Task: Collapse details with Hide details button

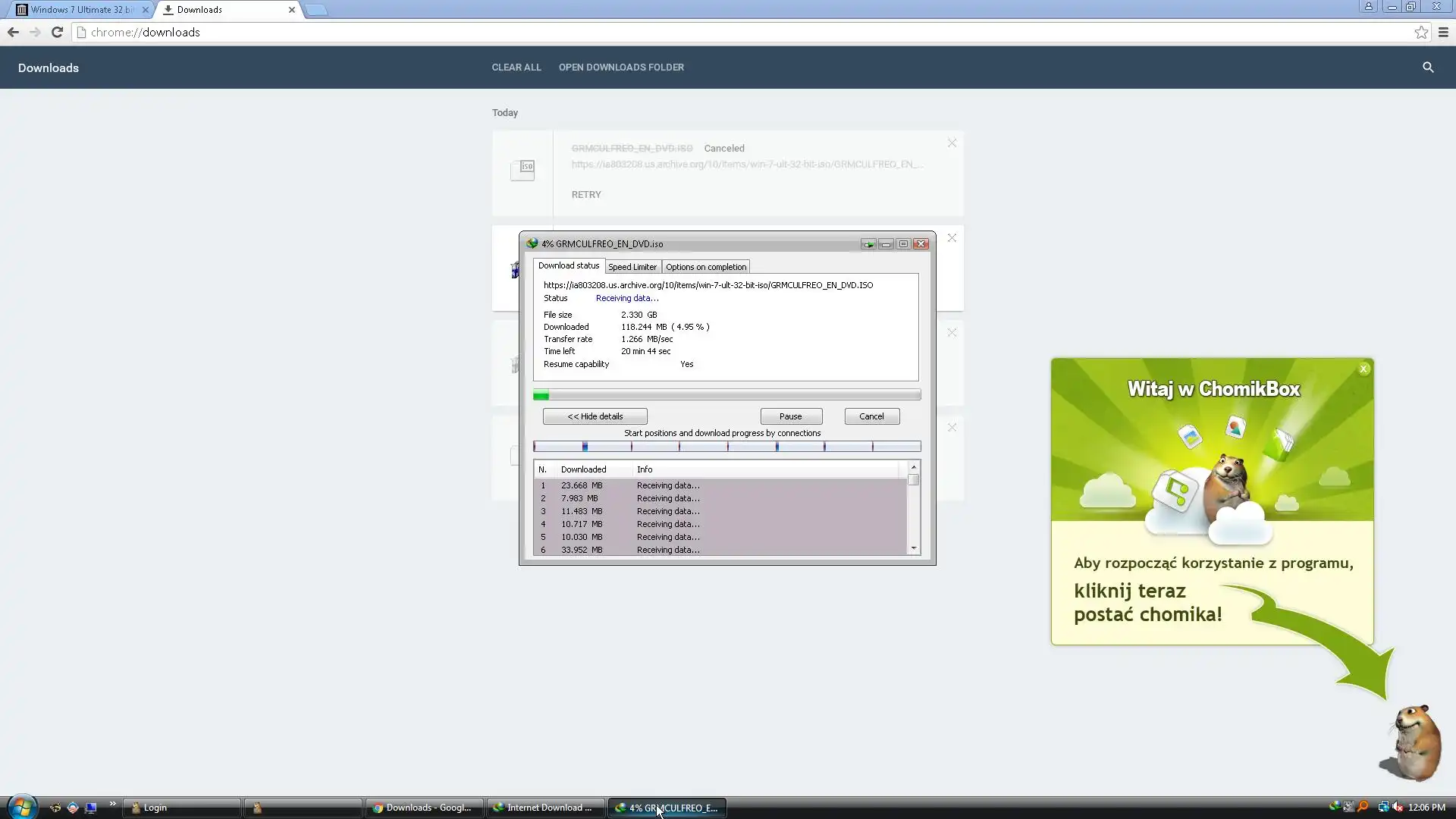Action: point(595,416)
